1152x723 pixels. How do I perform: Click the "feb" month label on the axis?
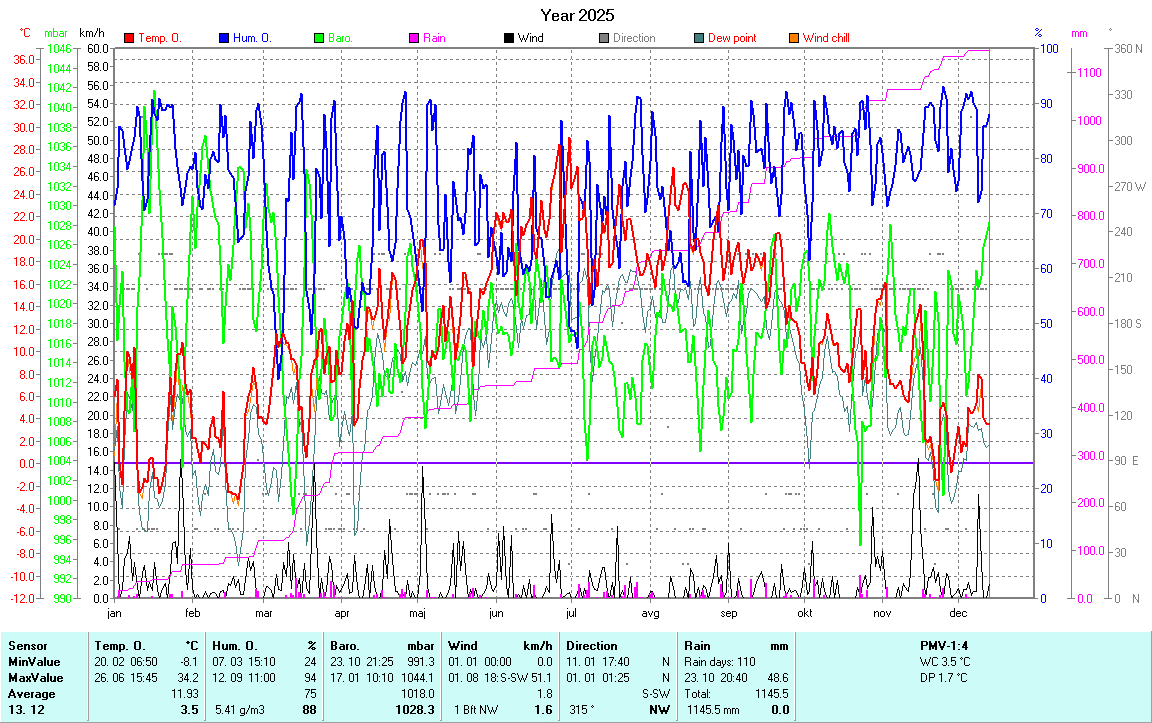coord(192,613)
